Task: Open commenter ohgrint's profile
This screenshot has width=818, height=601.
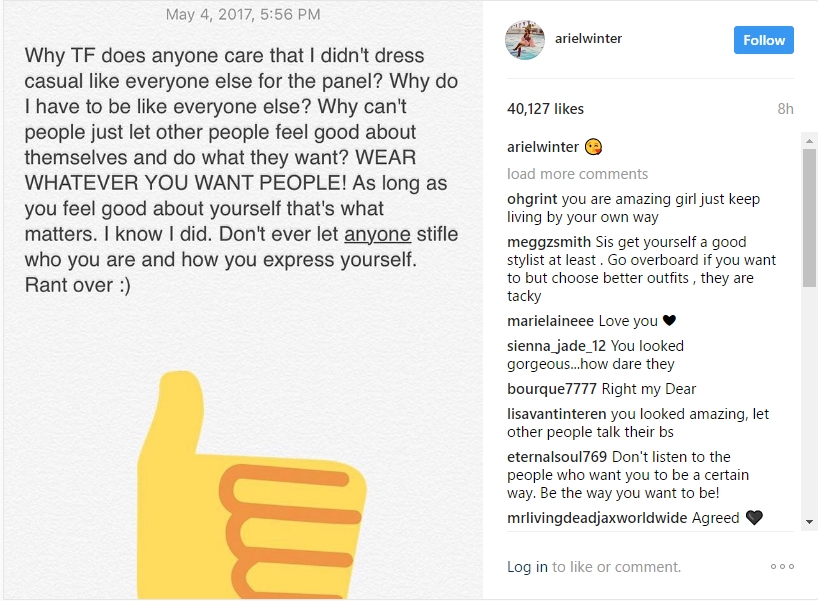Action: [x=532, y=199]
